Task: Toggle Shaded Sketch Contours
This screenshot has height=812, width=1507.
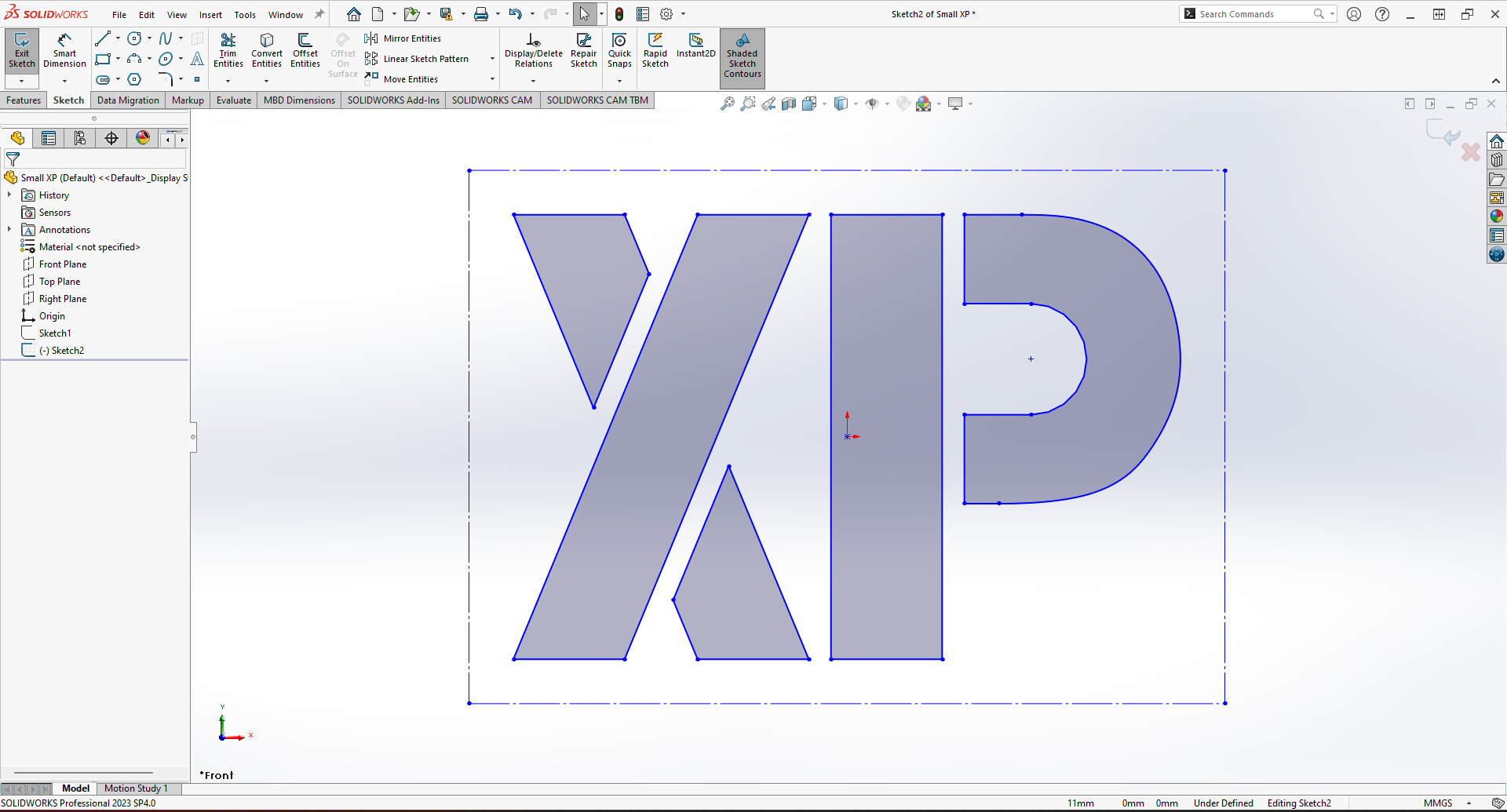Action: point(743,57)
